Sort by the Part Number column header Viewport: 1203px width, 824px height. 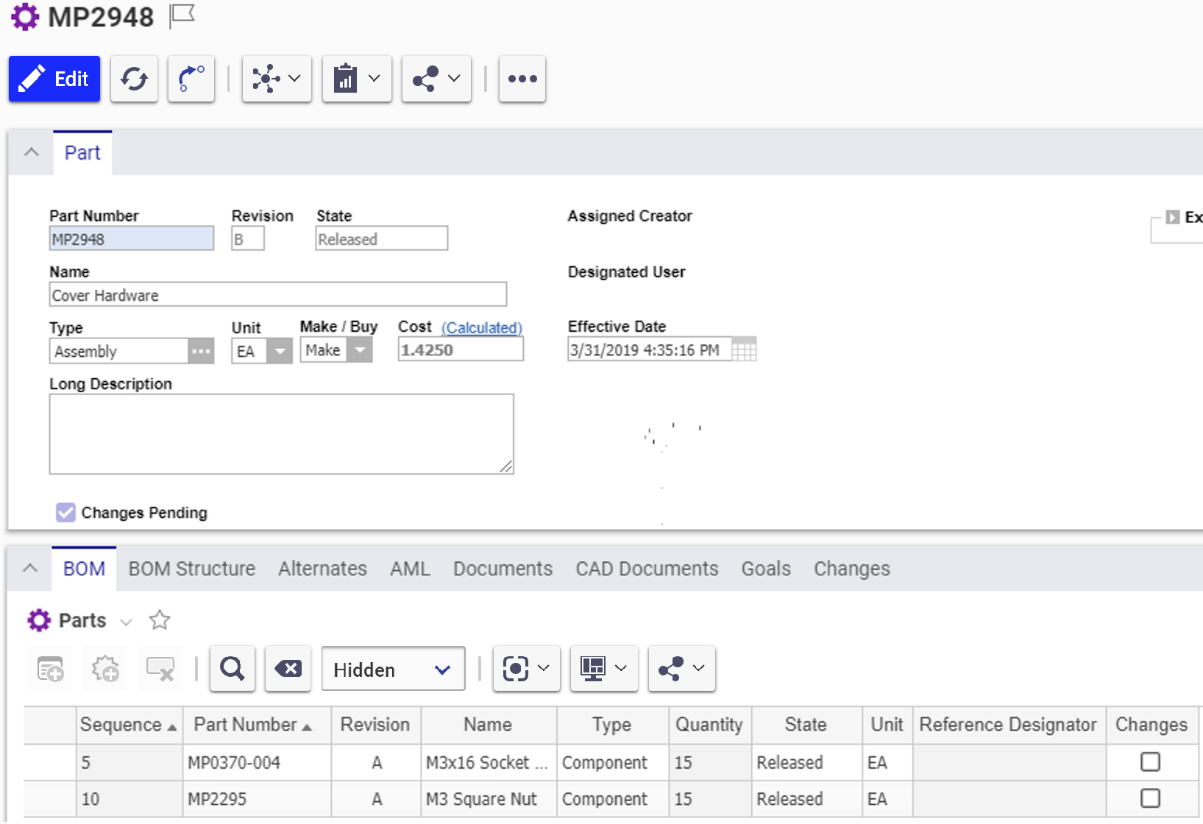coord(257,725)
